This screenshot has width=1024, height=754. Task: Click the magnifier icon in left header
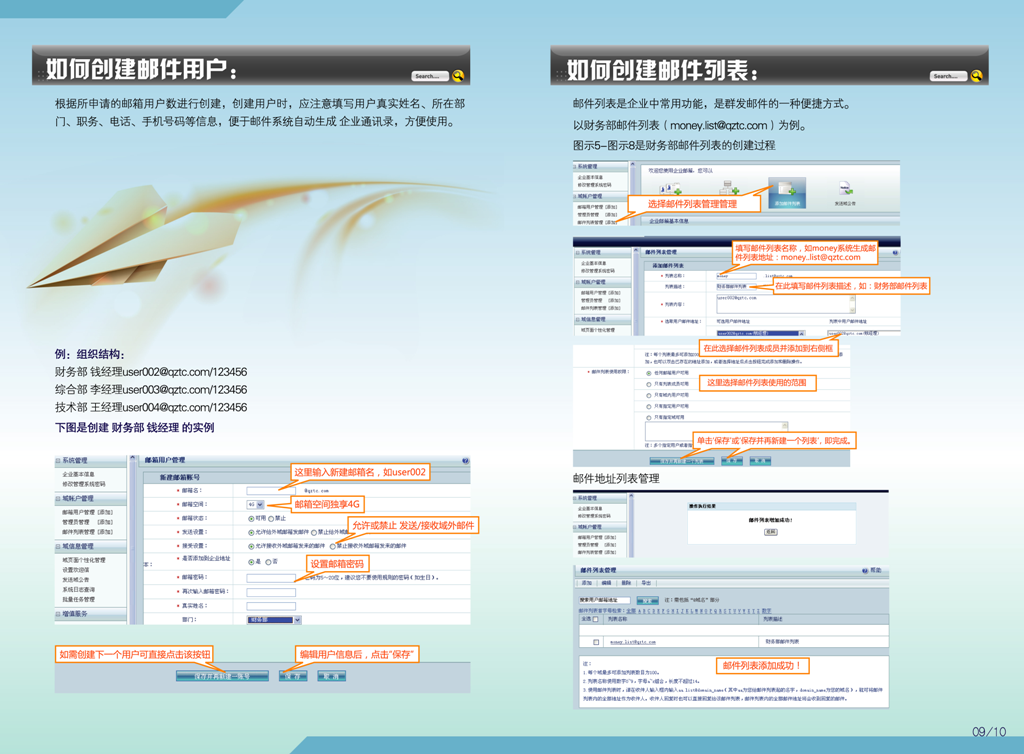(x=458, y=76)
